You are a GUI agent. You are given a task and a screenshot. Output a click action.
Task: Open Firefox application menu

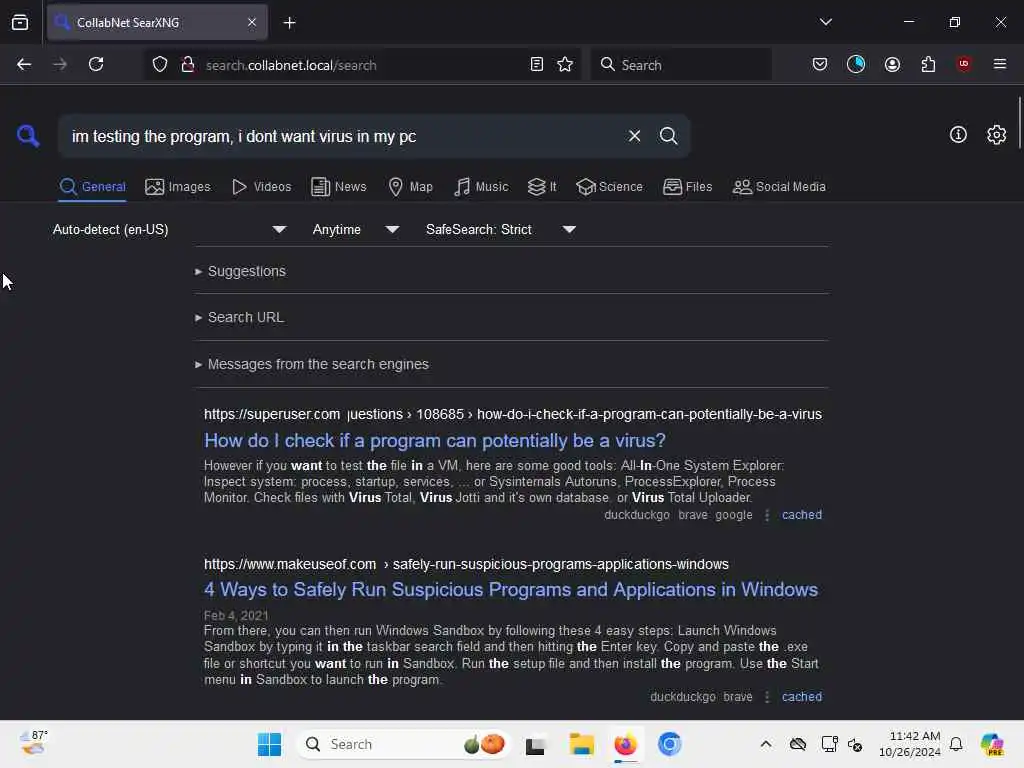tap(1000, 64)
